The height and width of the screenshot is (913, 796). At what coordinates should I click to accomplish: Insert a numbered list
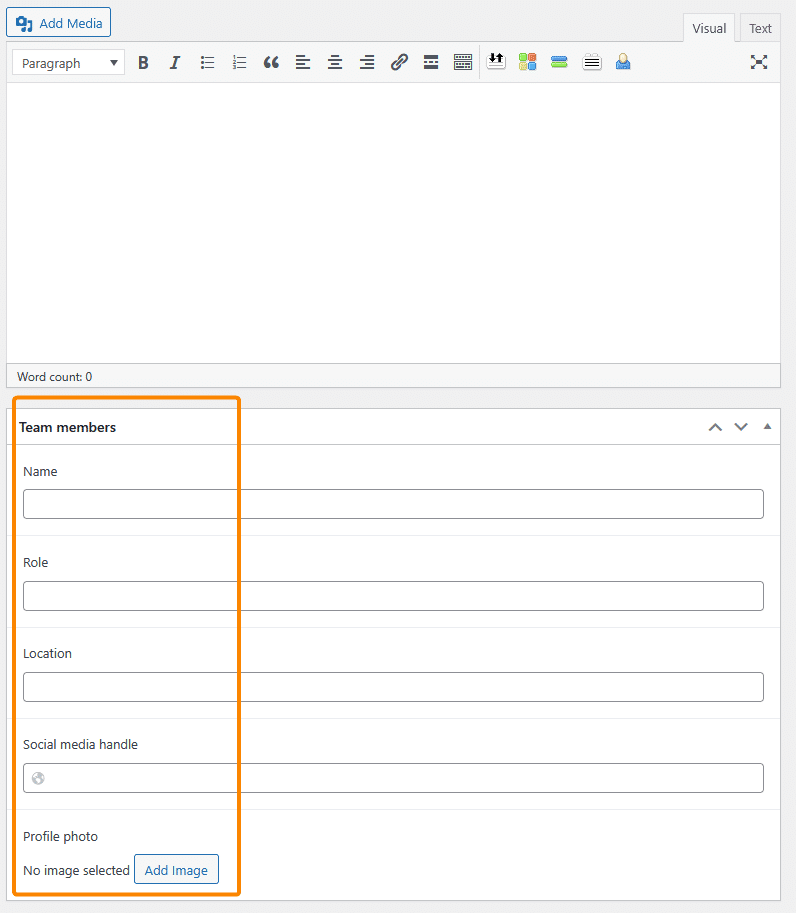coord(239,62)
